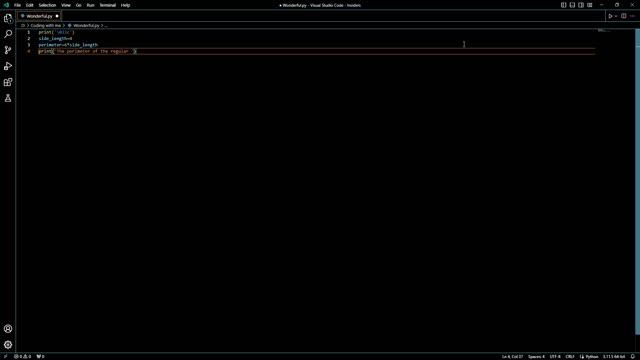Toggle the bottom panel layout icon
Image resolution: width=640 pixels, height=360 pixels.
tap(572, 5)
